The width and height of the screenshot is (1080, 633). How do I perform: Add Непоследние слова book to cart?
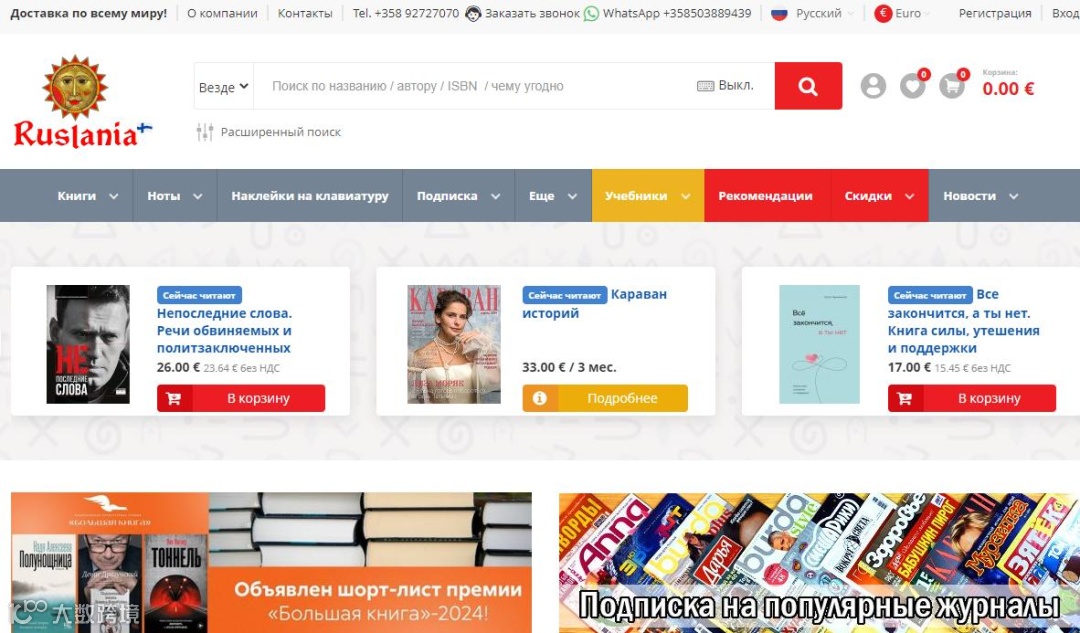(x=241, y=398)
